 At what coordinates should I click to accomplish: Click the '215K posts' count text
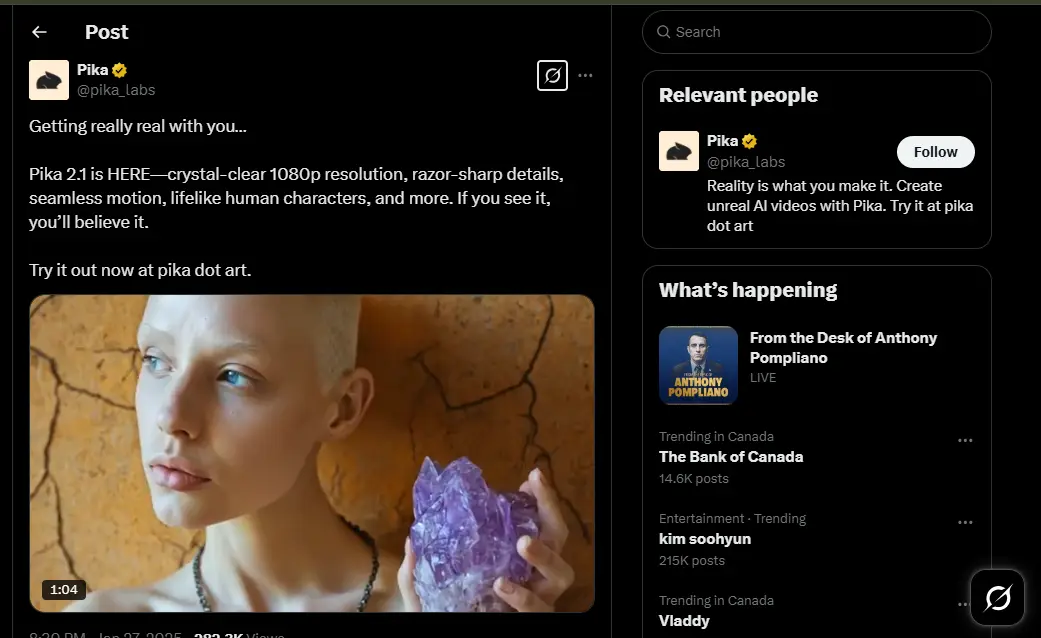[x=692, y=561]
